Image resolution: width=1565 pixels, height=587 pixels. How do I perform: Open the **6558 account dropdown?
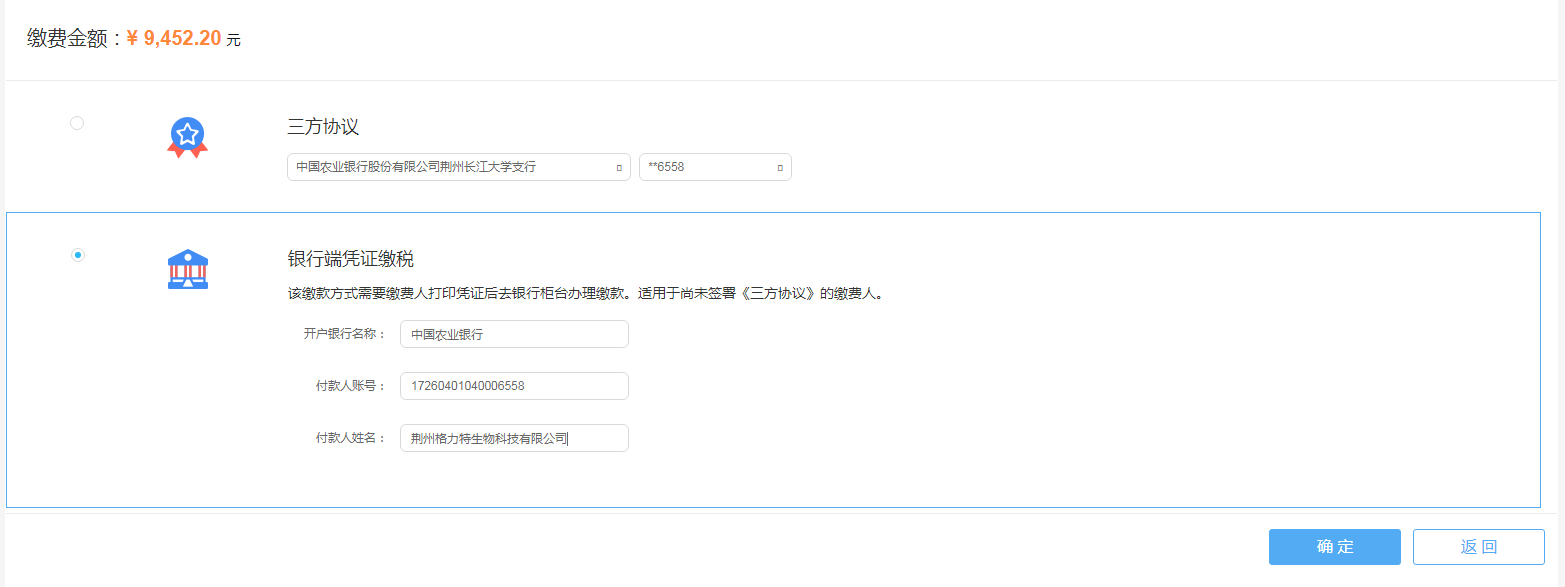(715, 167)
